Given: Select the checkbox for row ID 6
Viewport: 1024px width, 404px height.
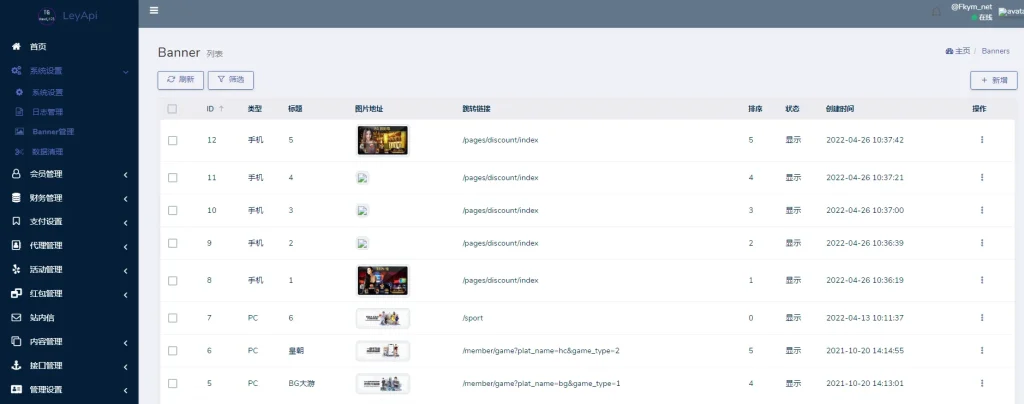Looking at the screenshot, I should pyautogui.click(x=173, y=351).
